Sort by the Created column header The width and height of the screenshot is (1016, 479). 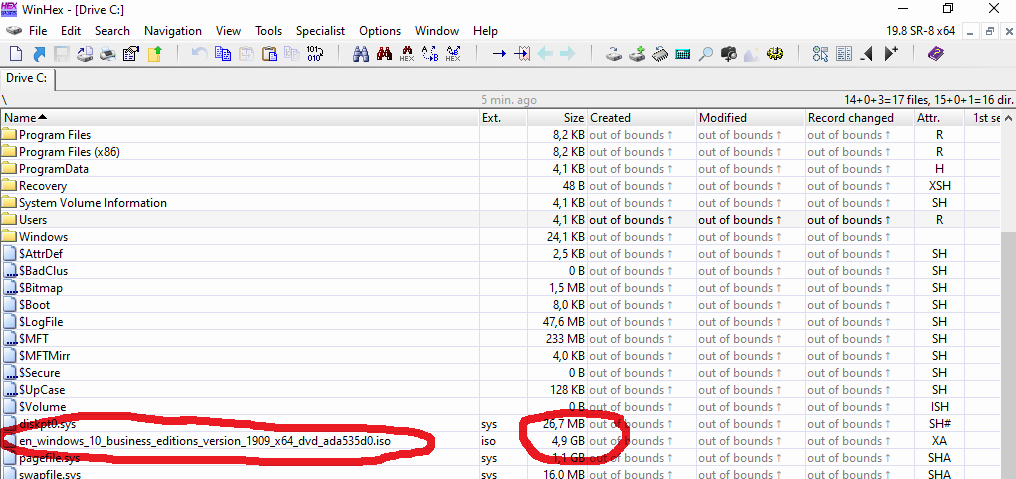tap(641, 117)
